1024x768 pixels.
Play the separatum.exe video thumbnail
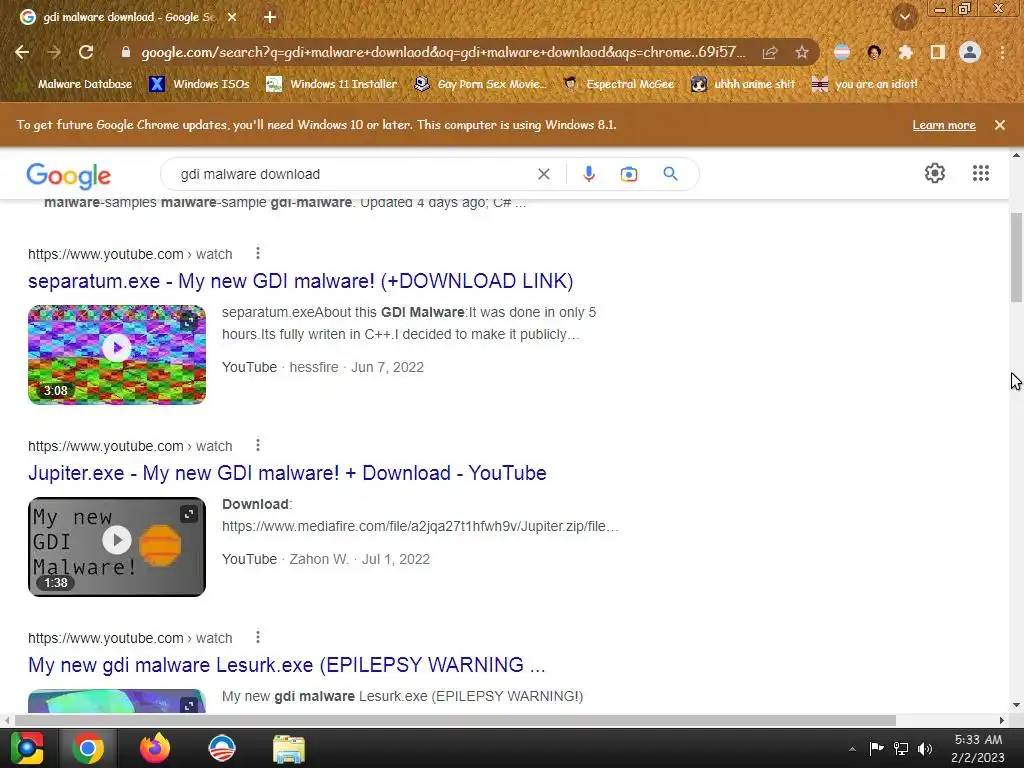click(x=117, y=355)
